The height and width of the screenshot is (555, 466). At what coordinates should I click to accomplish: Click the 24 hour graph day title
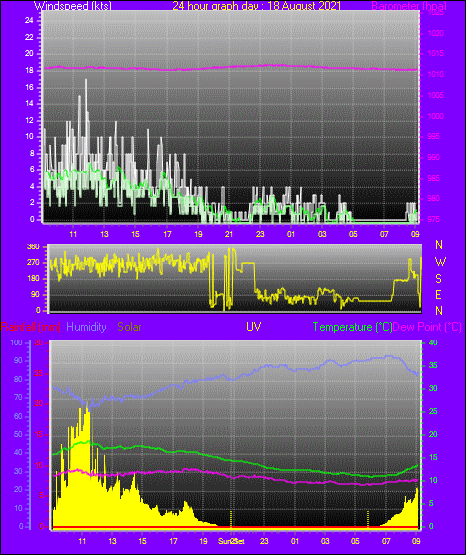coord(256,6)
